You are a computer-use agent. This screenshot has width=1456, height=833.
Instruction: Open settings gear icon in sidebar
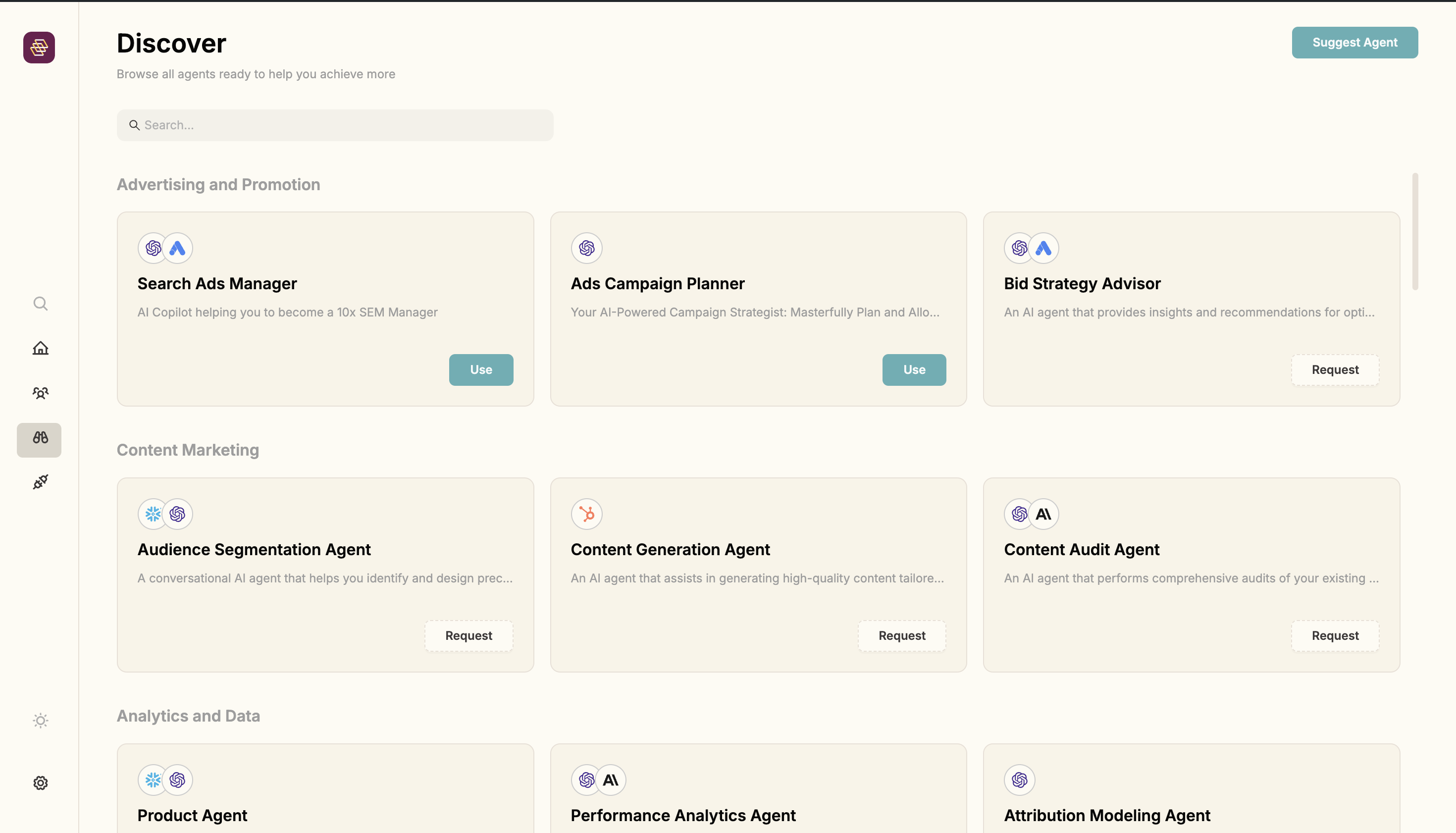point(40,782)
